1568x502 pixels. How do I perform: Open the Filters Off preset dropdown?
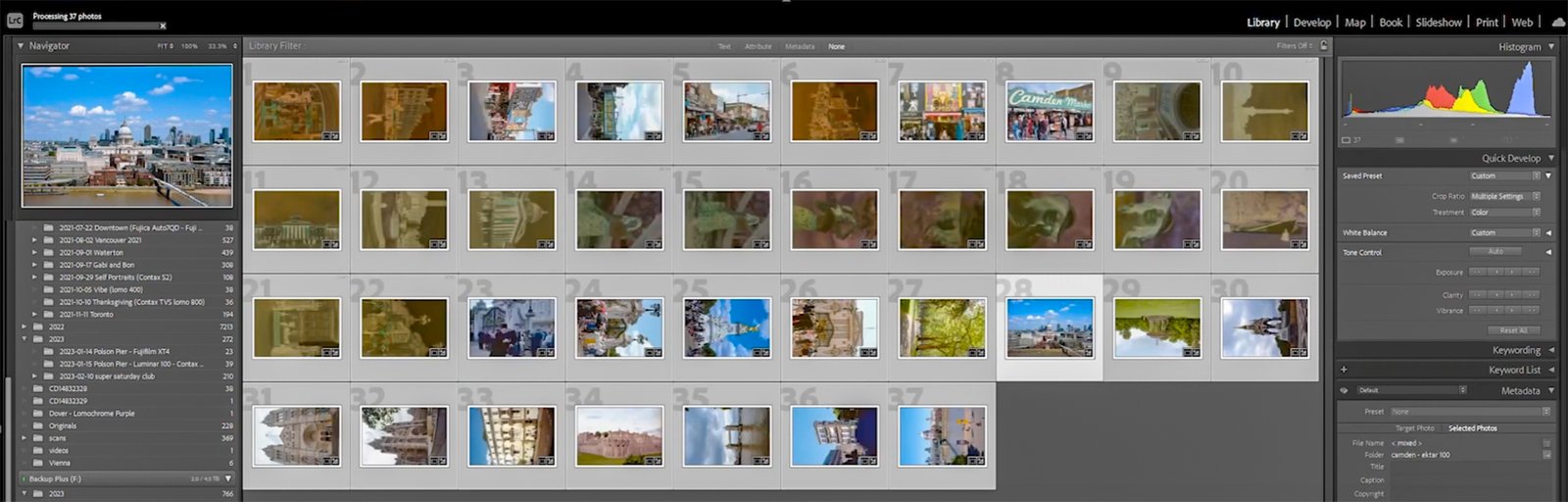pos(1295,46)
